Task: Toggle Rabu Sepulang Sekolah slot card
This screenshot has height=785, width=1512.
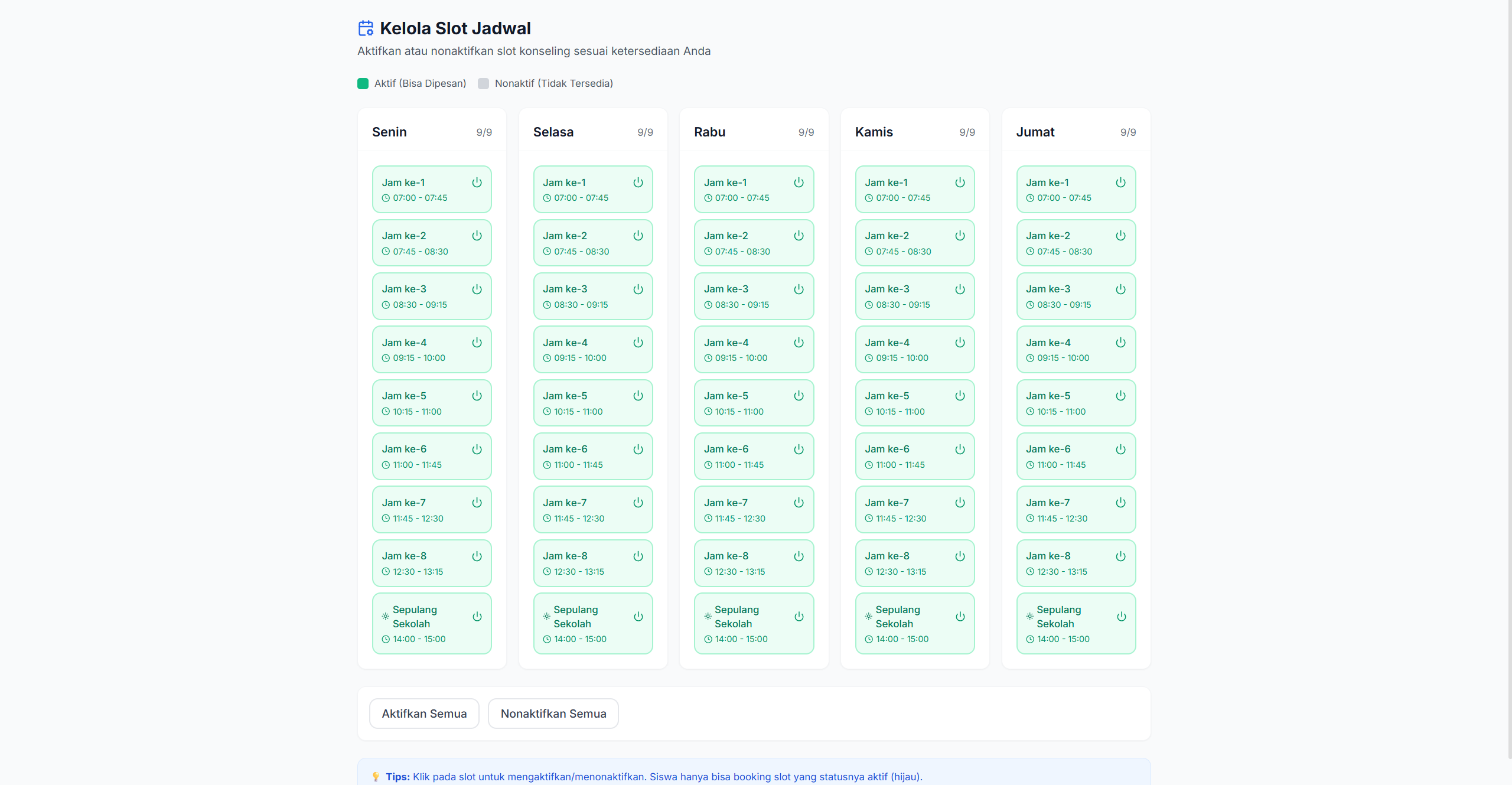Action: point(754,624)
